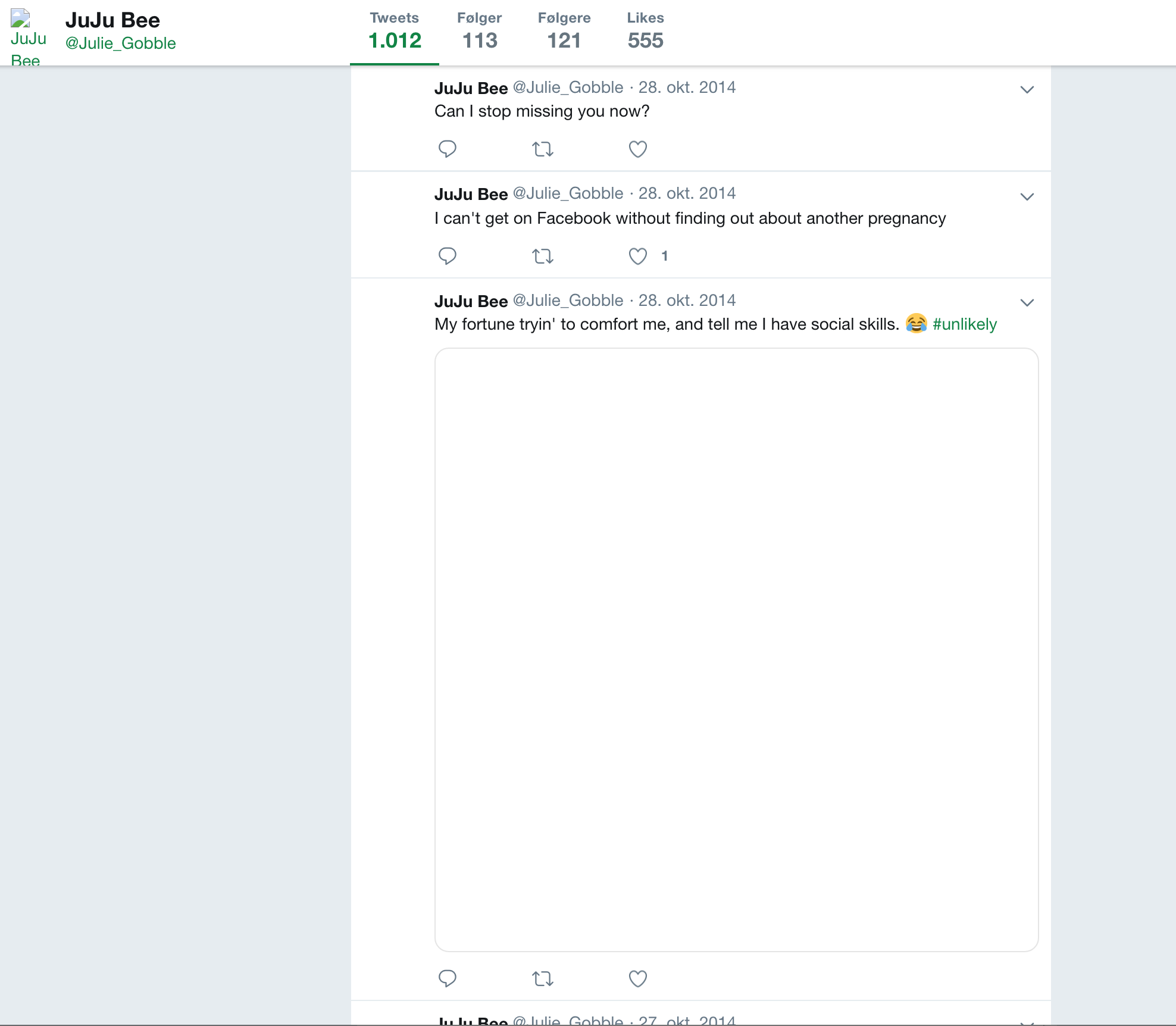
Task: Open the attached image in the fortune tweet
Action: click(736, 649)
